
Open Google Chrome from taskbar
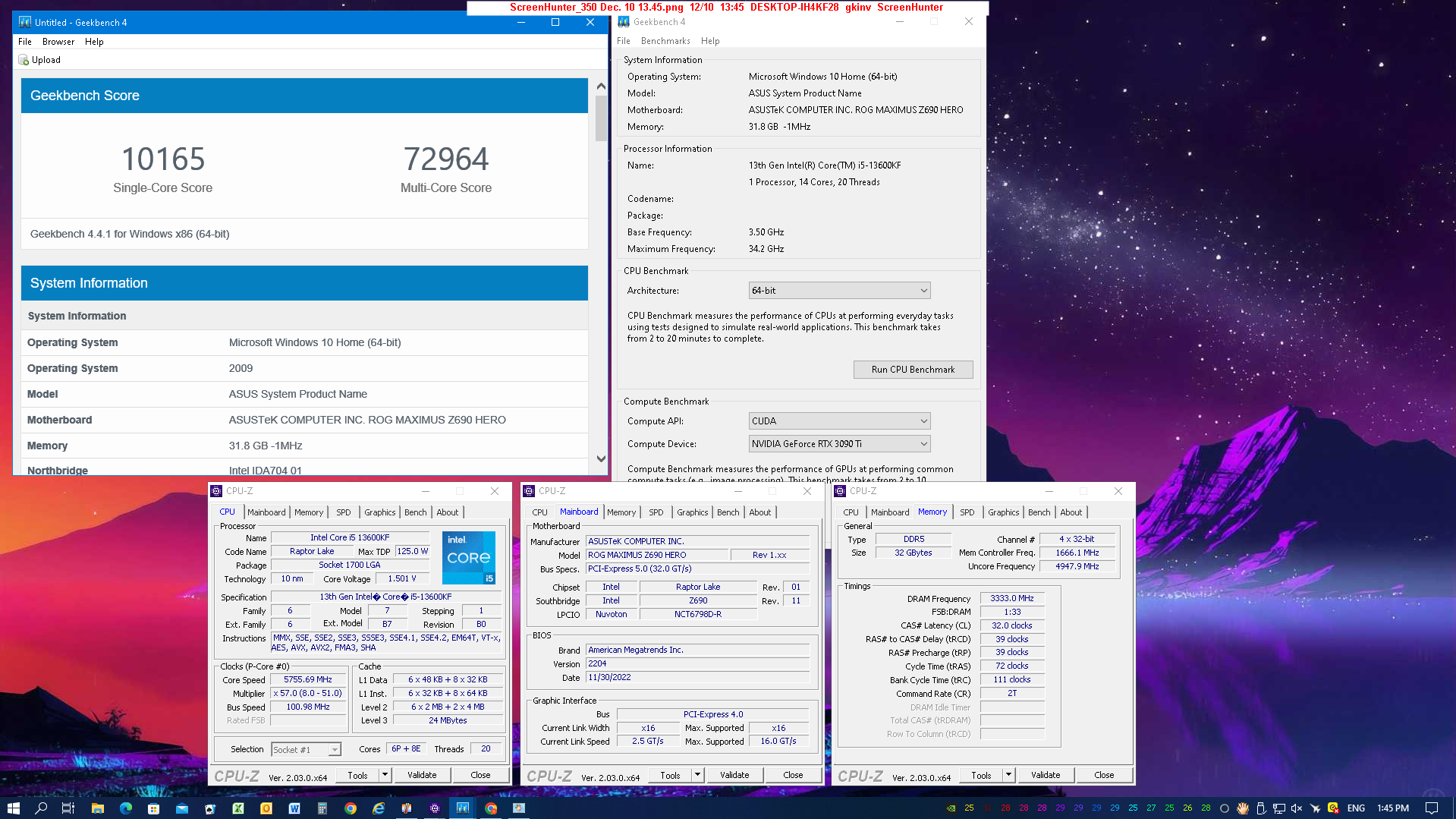coord(351,808)
